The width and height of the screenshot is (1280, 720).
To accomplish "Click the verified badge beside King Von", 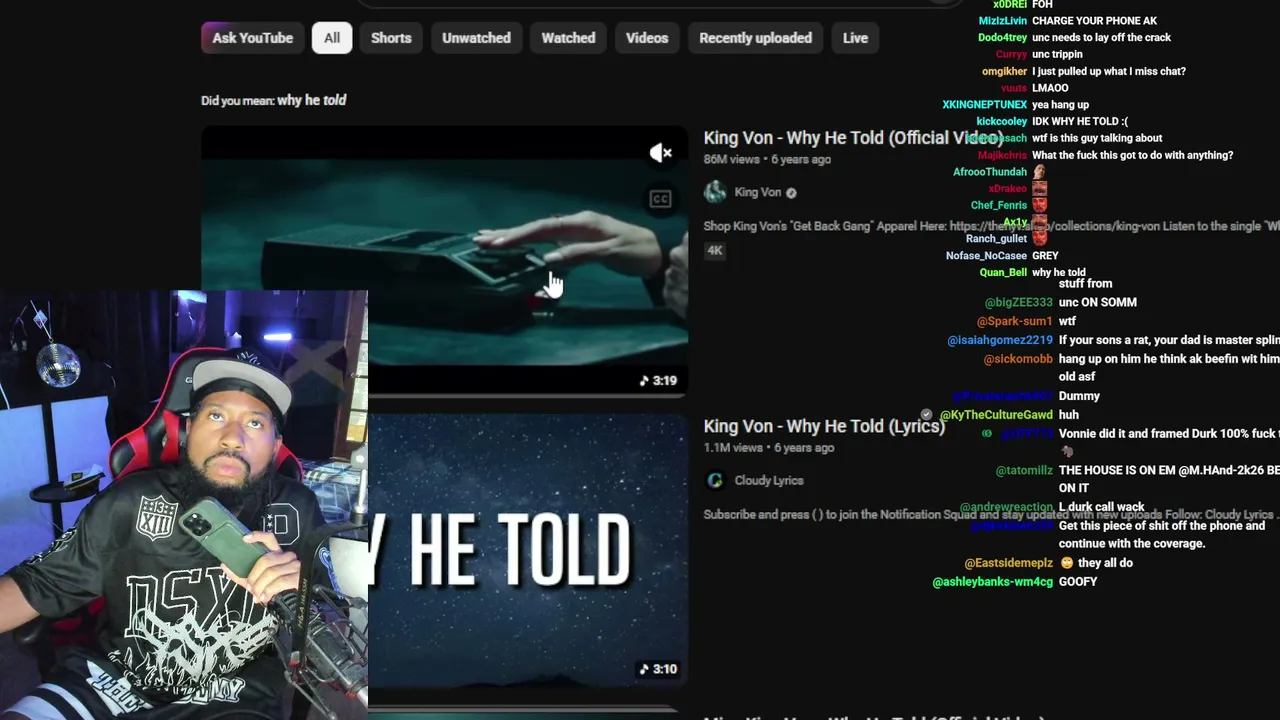I will pos(791,193).
